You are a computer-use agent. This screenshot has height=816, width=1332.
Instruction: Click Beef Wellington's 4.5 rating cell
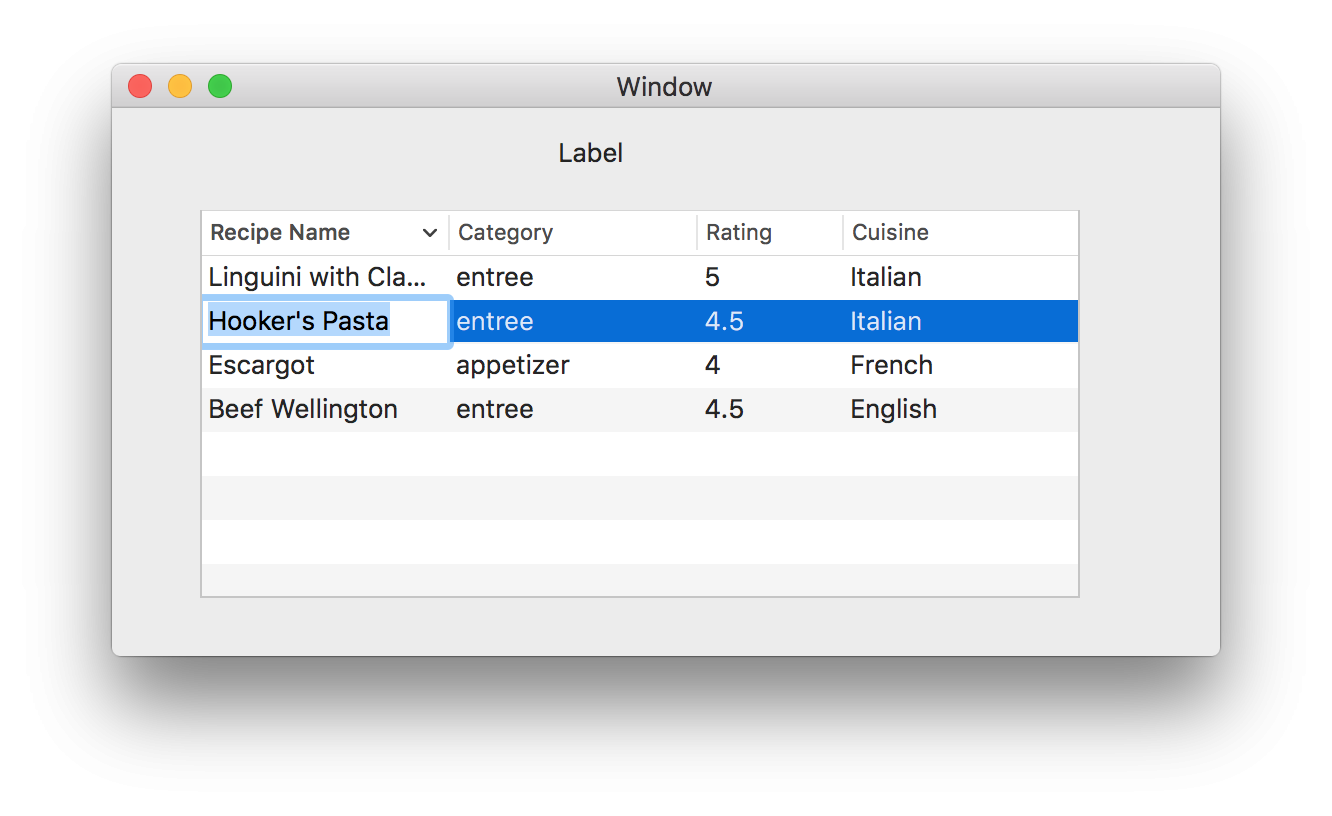coord(724,409)
